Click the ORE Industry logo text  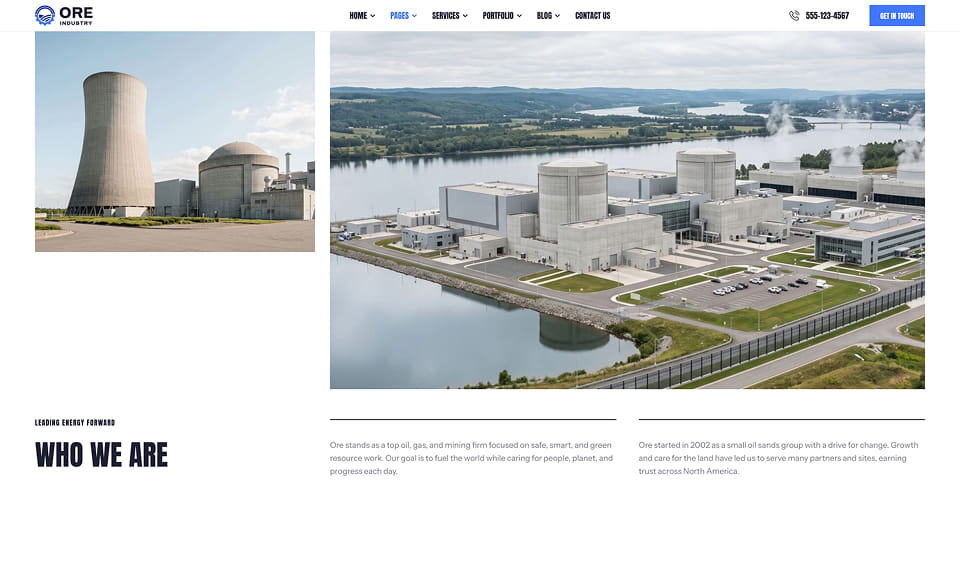[76, 15]
